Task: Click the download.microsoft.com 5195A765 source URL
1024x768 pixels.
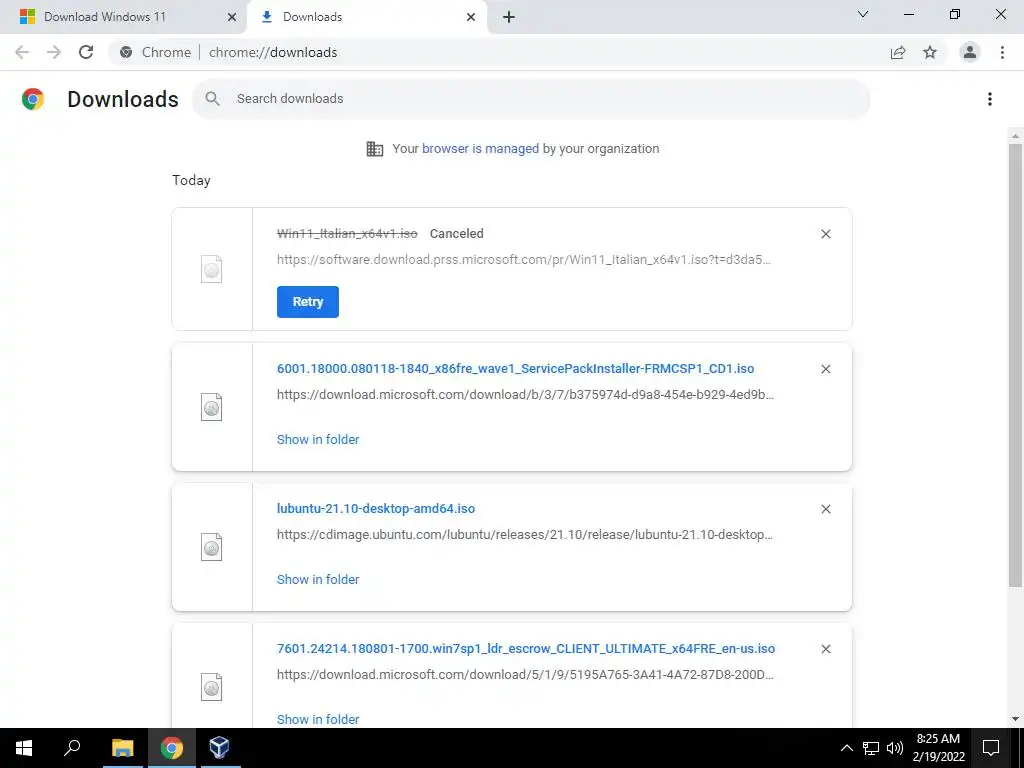Action: click(525, 674)
